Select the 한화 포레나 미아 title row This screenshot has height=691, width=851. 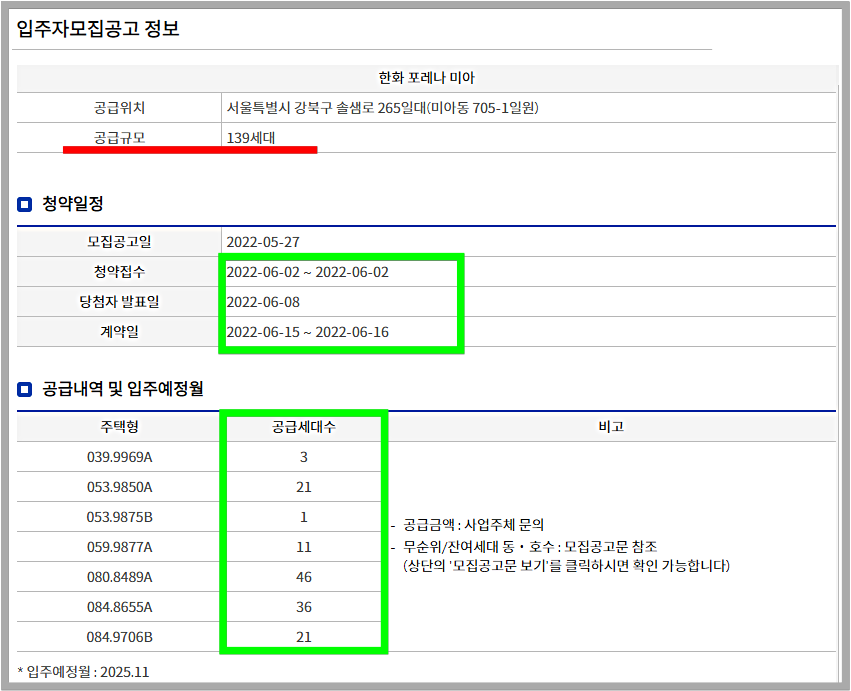click(x=427, y=78)
